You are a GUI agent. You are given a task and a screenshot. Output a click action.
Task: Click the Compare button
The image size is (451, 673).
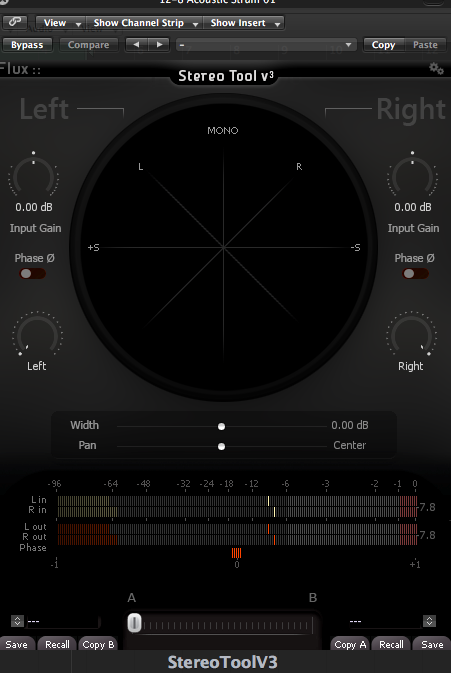88,45
